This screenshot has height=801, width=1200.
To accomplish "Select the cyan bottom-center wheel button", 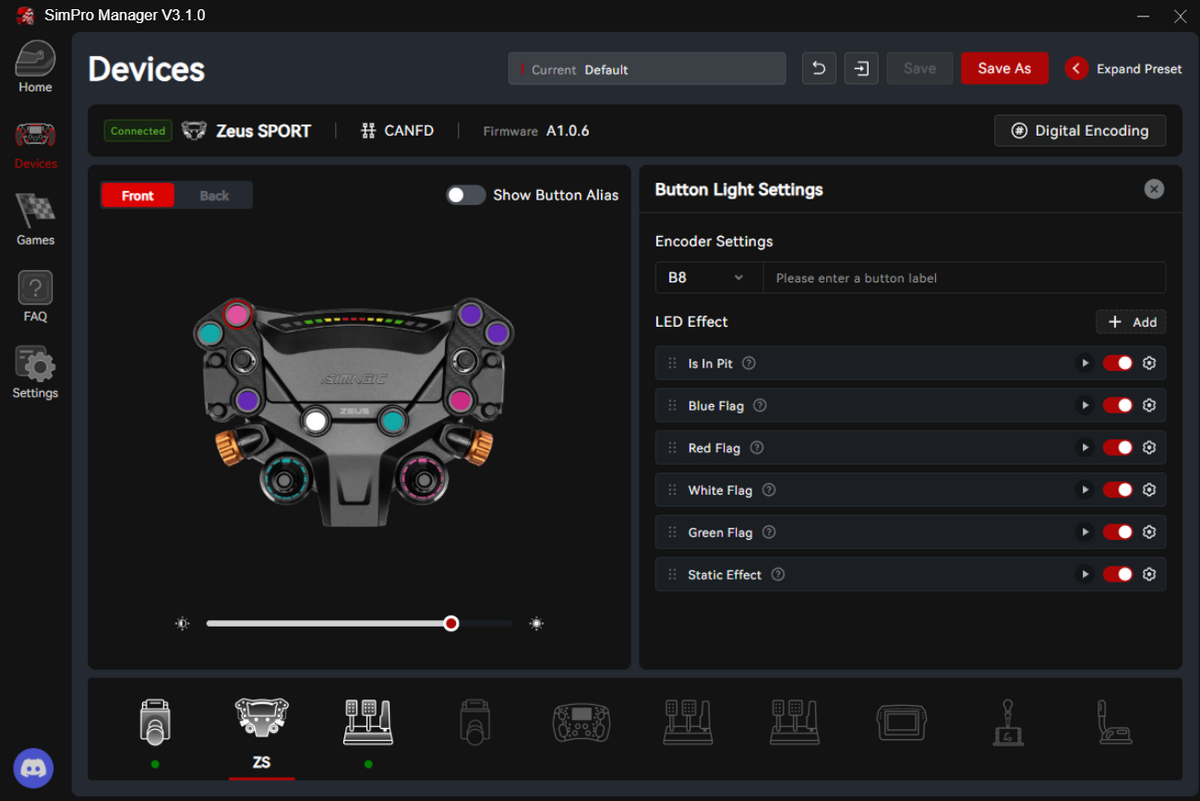I will pos(392,421).
